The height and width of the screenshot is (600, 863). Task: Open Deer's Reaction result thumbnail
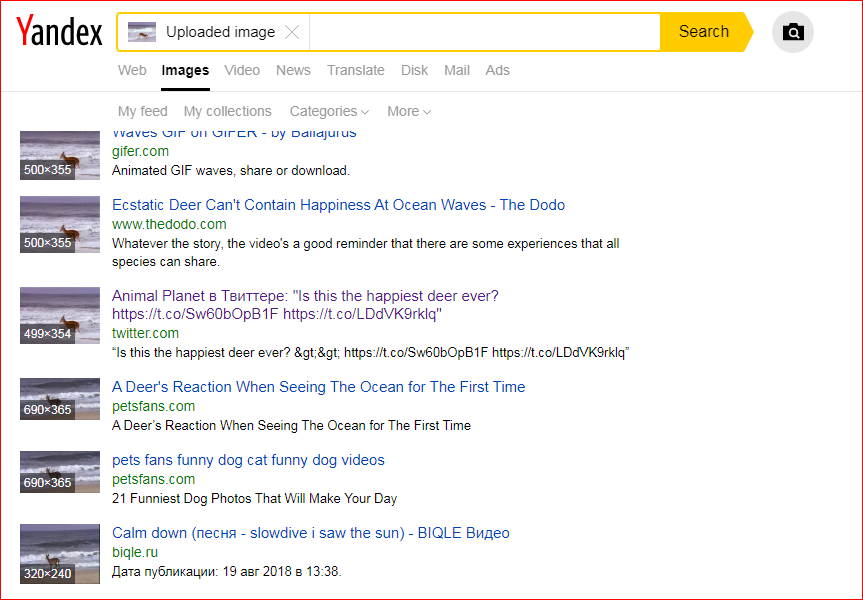pos(60,399)
